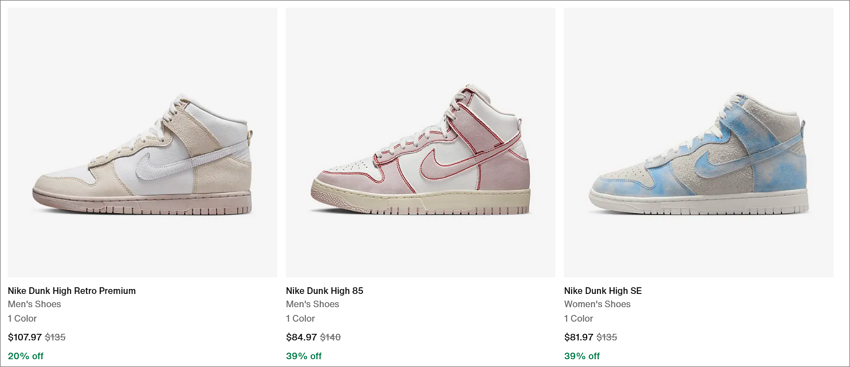The width and height of the screenshot is (850, 367).
Task: Open the beige Nike Dunk High Retro Premium image
Action: [142, 142]
